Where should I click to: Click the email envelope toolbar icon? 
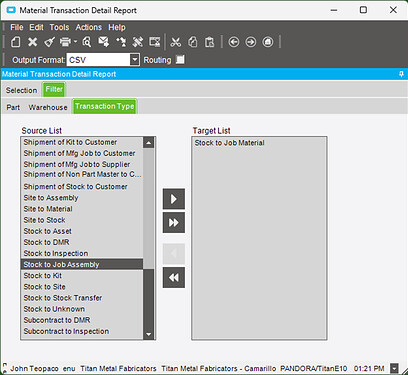tap(104, 42)
